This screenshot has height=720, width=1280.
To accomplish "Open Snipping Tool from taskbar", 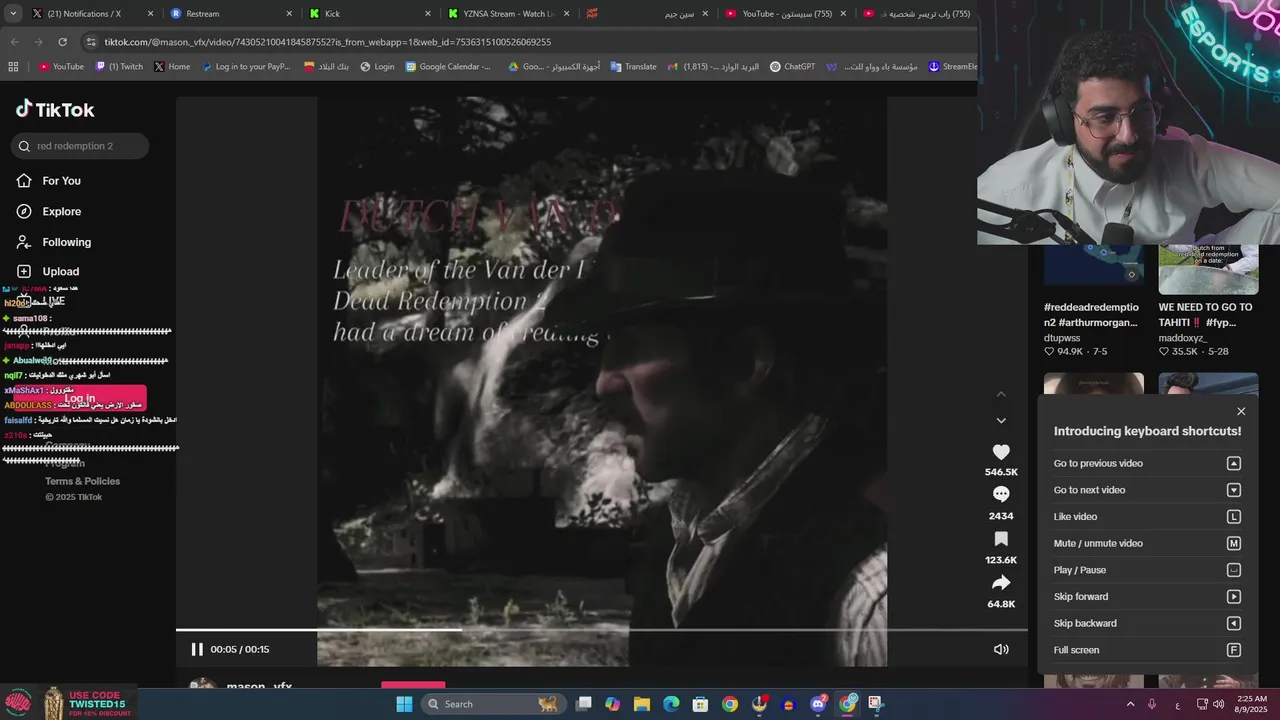I will click(x=877, y=704).
